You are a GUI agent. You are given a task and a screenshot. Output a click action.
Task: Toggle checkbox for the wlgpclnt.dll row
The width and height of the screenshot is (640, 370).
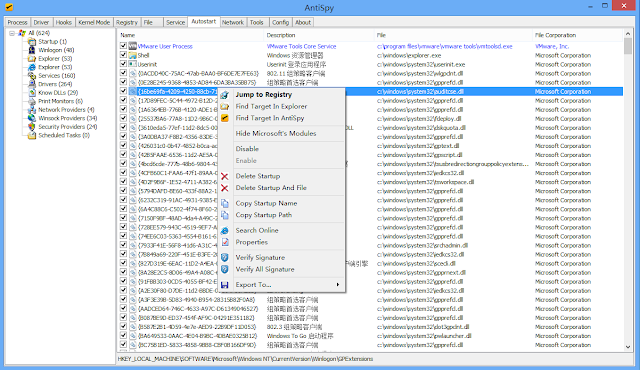click(x=123, y=73)
